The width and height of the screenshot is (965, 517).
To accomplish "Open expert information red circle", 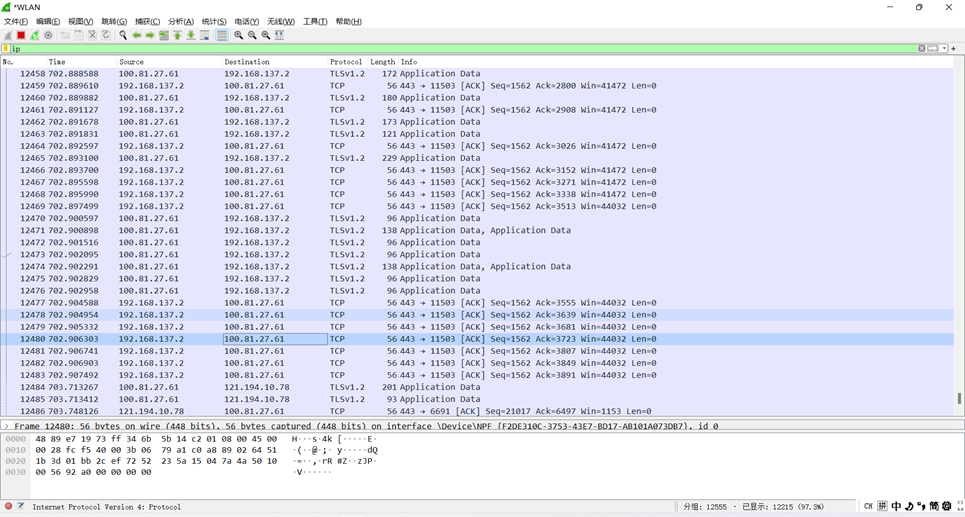I will pos(9,506).
